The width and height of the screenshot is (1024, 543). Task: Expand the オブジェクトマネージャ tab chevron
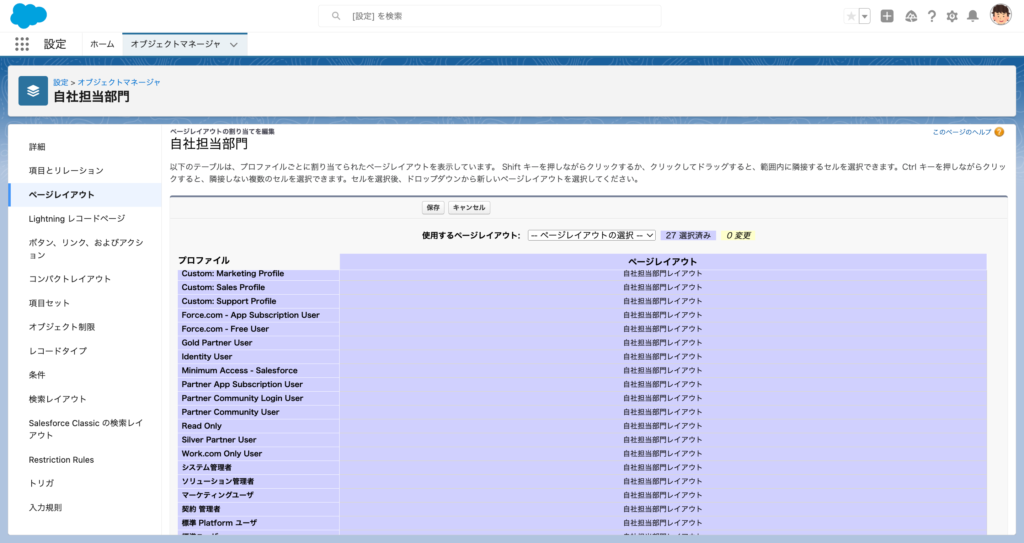(234, 44)
